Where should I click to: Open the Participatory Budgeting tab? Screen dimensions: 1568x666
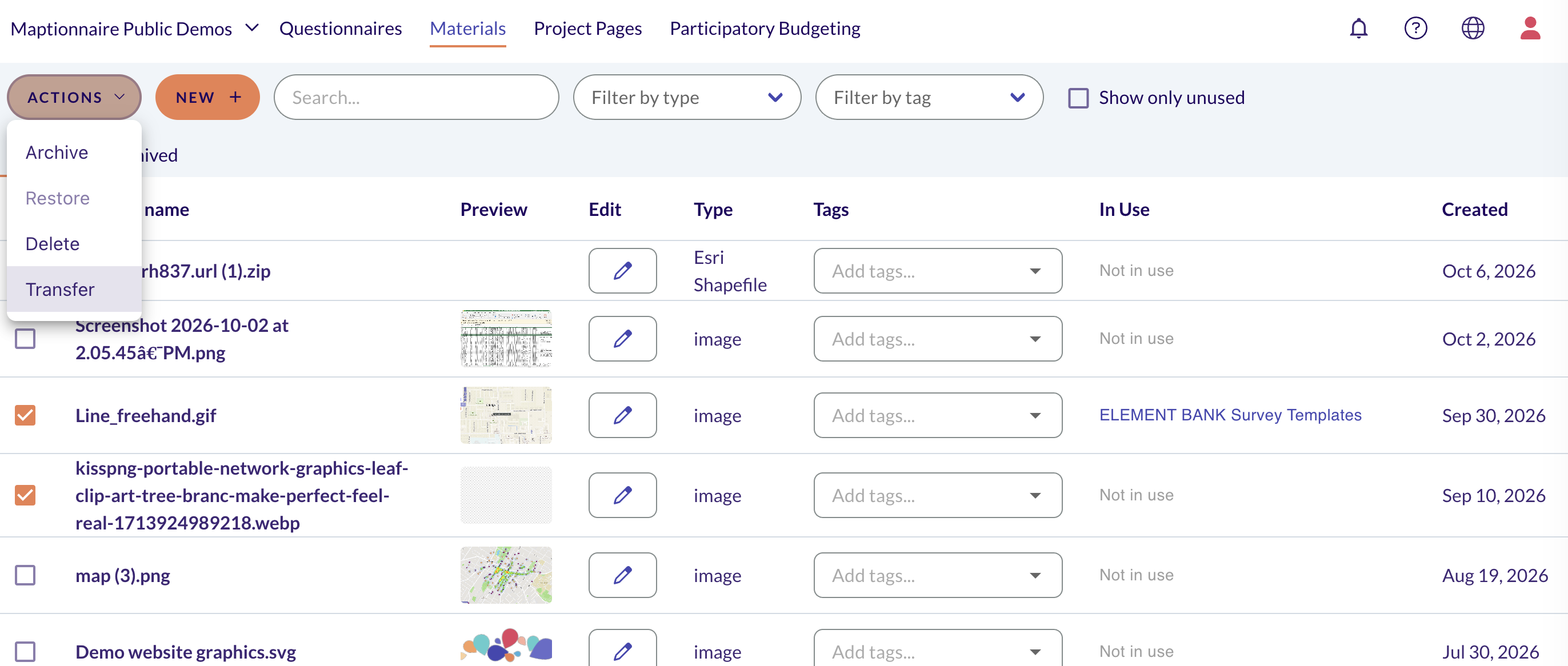tap(765, 29)
